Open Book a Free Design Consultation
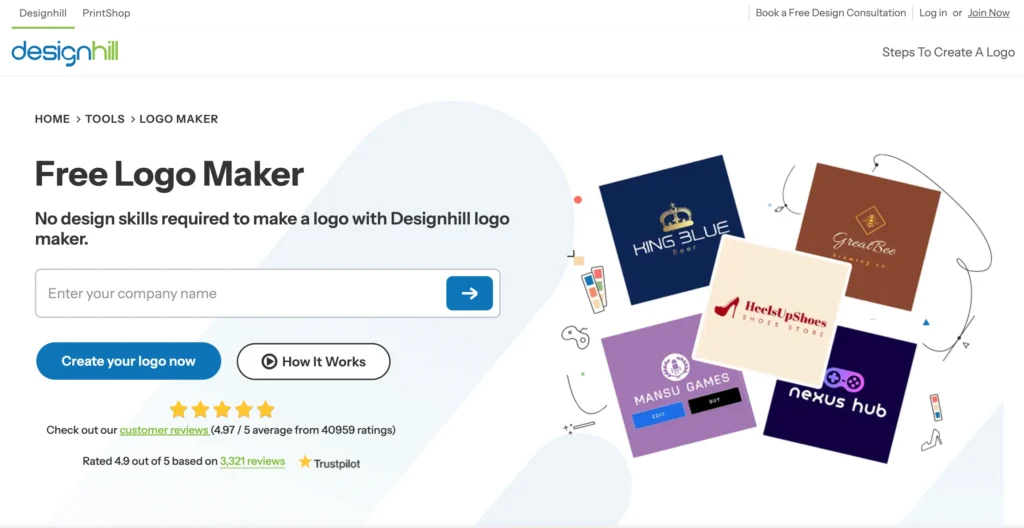Viewport: 1024px width, 528px height. click(x=831, y=12)
